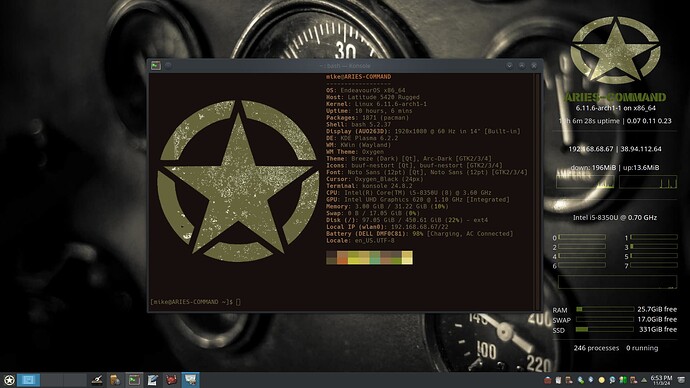Click the yellow circle tray icon

tap(602, 380)
